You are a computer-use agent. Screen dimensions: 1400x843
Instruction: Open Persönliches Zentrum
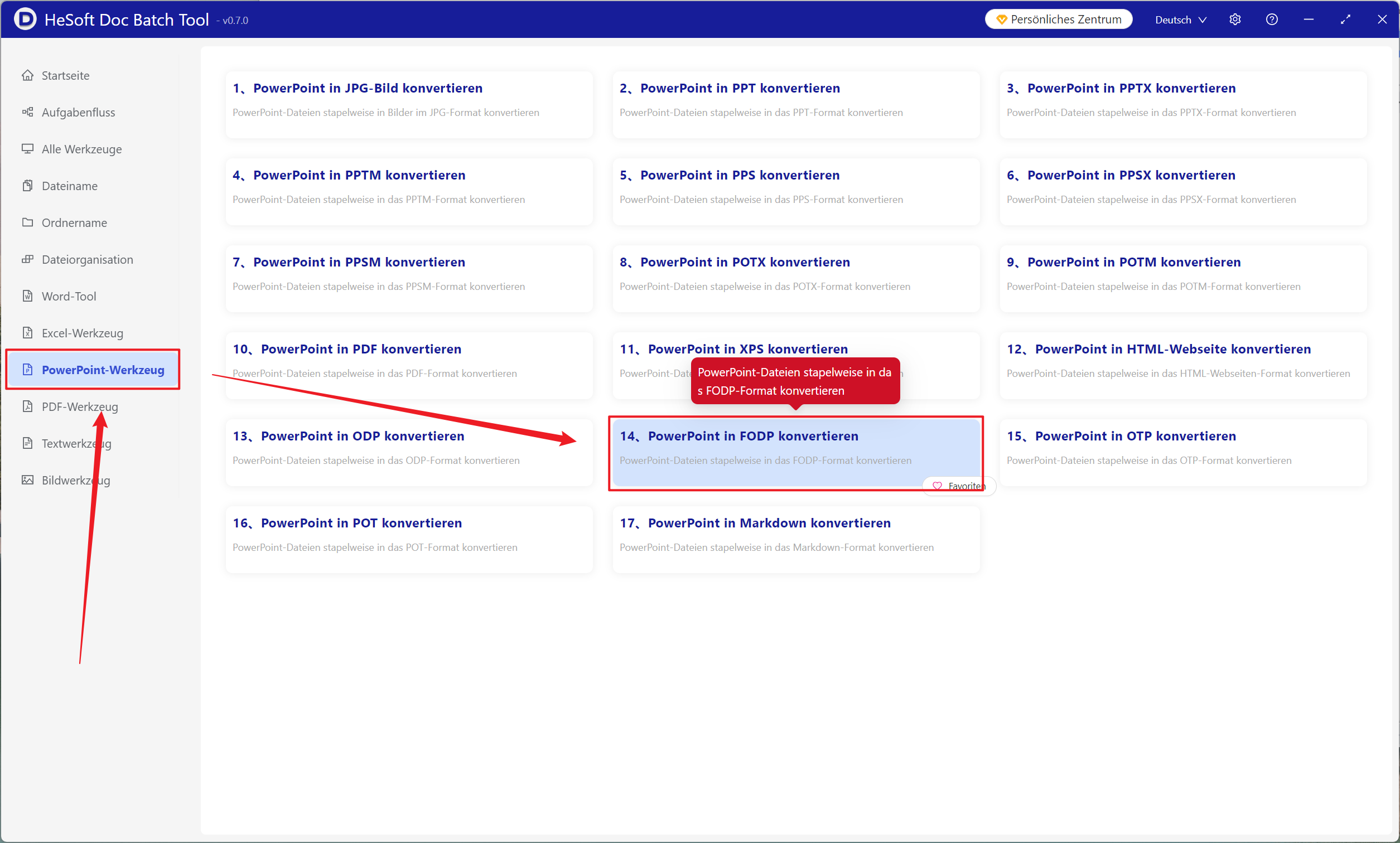tap(1059, 20)
